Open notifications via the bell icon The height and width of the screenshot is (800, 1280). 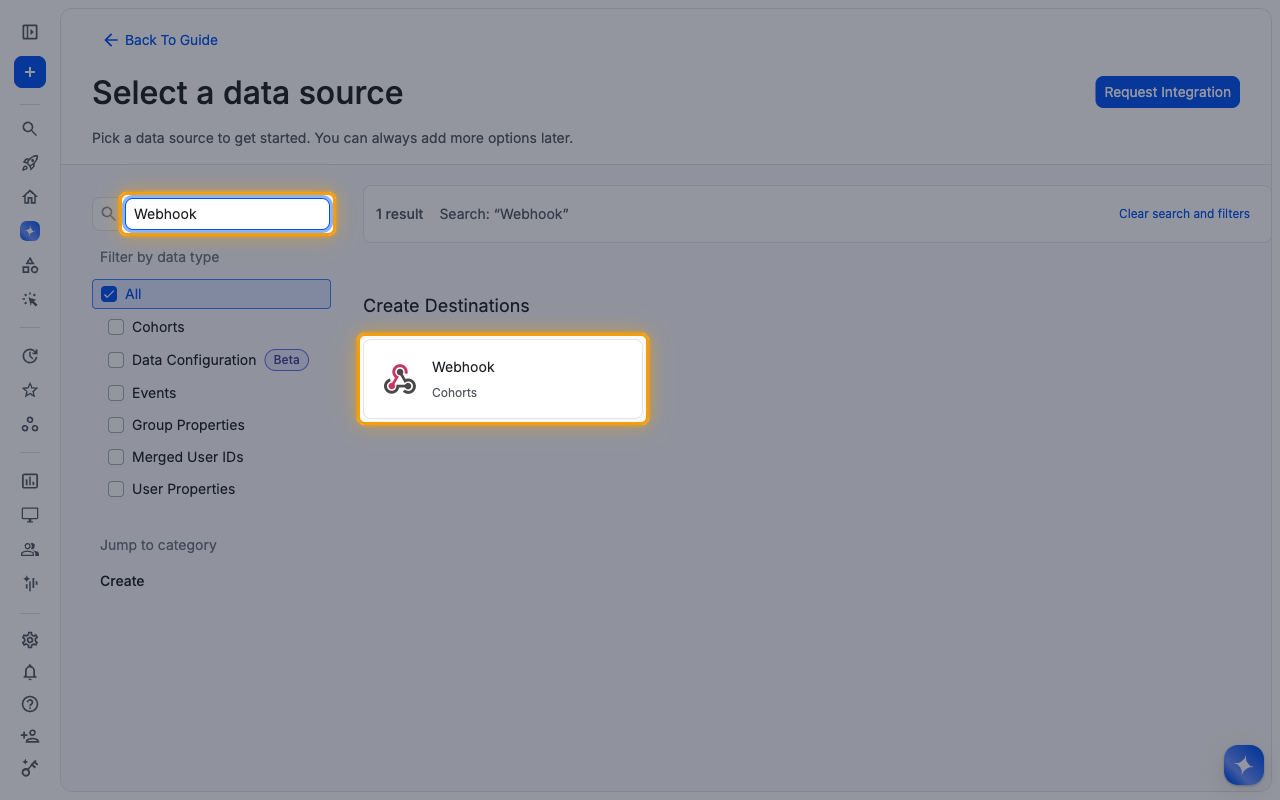tap(30, 672)
